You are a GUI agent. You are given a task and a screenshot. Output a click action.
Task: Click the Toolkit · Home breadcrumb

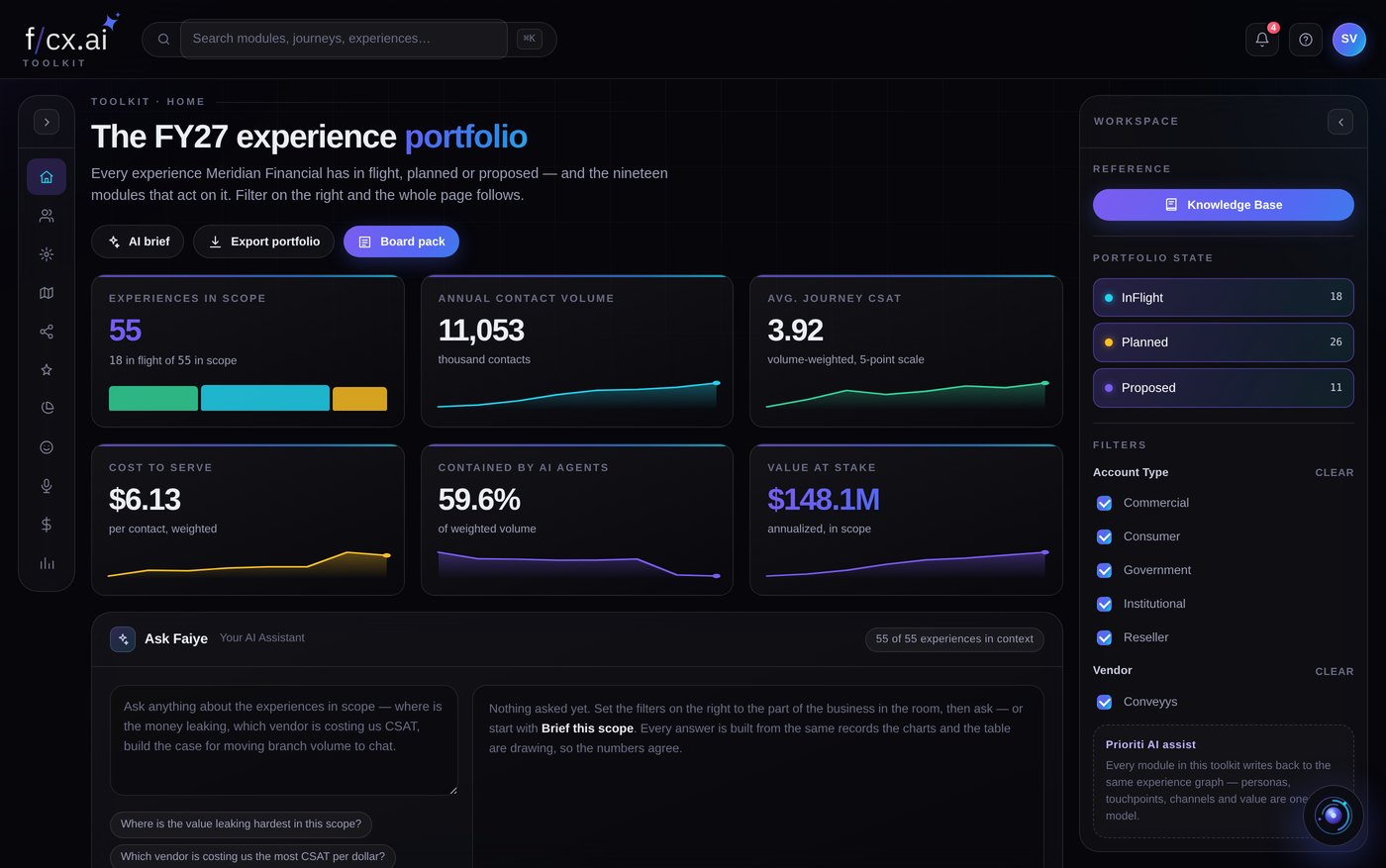pyautogui.click(x=148, y=102)
